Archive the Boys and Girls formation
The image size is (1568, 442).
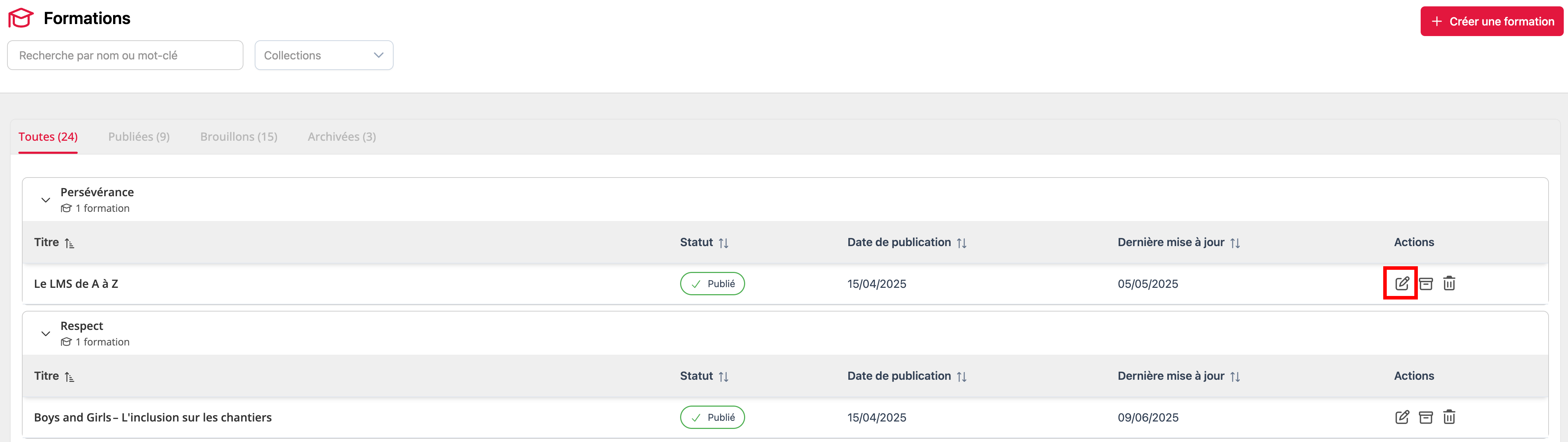point(1426,417)
